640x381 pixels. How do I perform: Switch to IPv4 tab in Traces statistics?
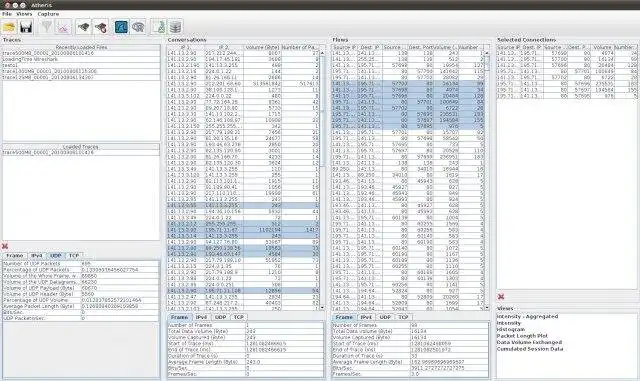tap(37, 256)
